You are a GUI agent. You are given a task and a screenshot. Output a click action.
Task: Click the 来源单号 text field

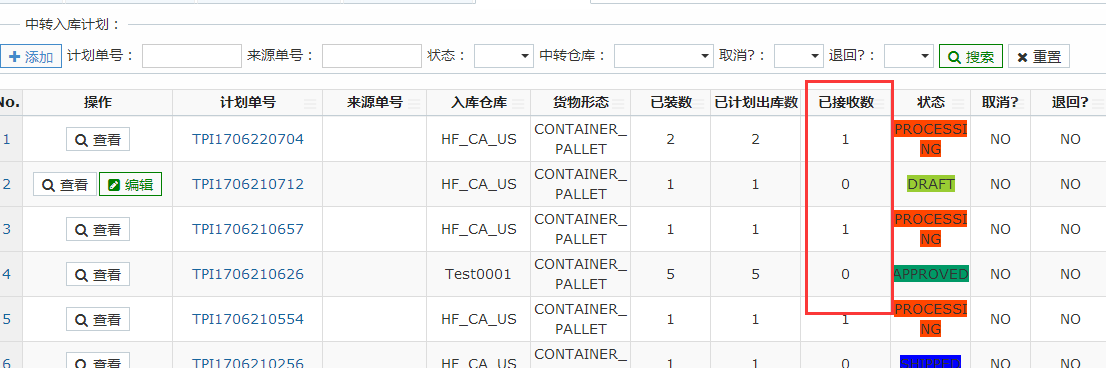[372, 56]
